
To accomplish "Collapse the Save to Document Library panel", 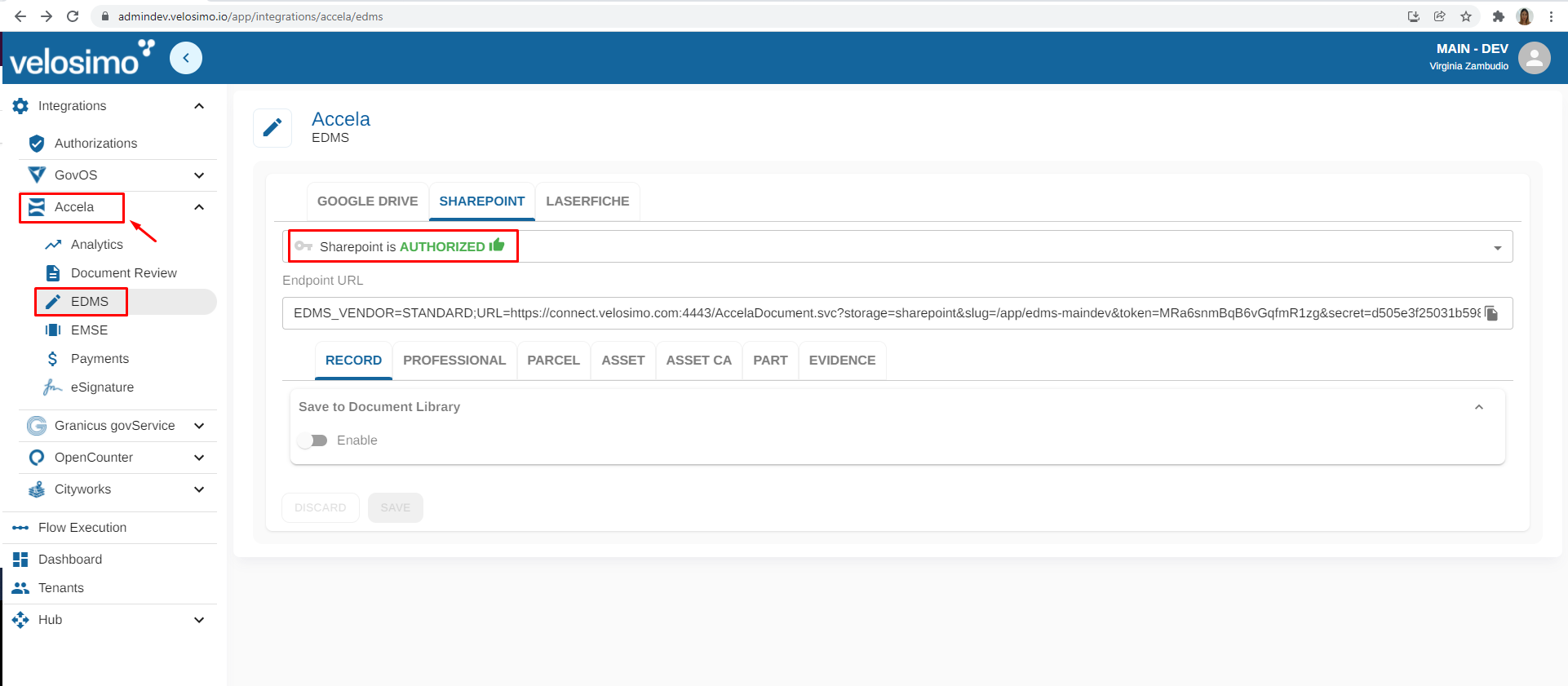I will pos(1479,407).
